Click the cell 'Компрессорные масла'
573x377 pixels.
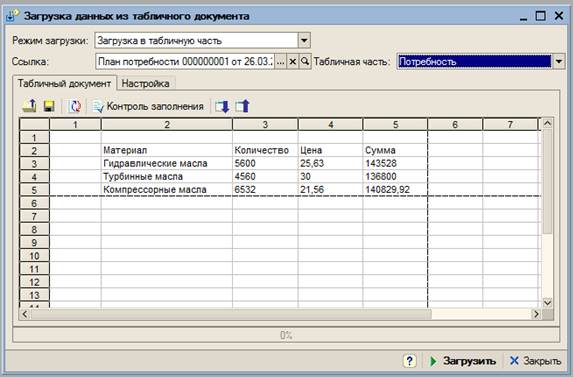(x=167, y=190)
